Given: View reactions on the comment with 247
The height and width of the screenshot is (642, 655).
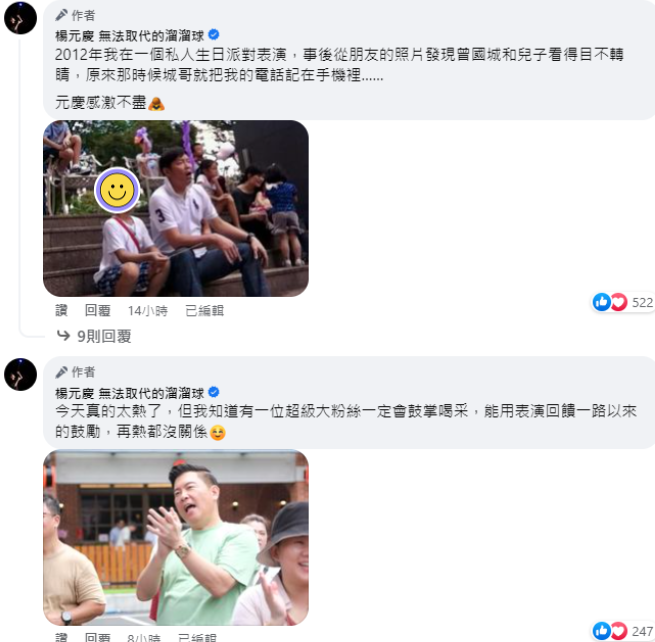Looking at the screenshot, I should 622,631.
